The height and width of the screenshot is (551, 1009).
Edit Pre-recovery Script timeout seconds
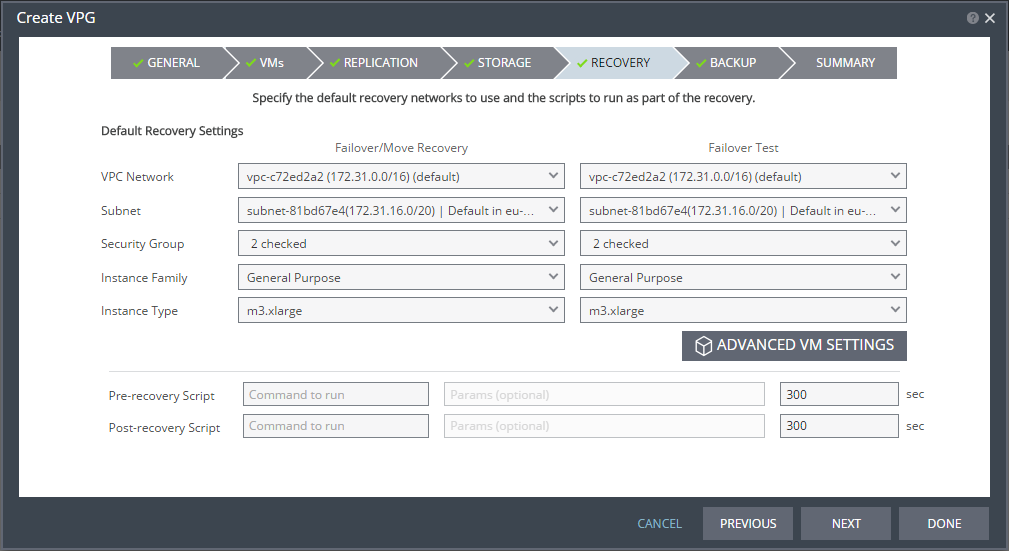[x=839, y=395]
